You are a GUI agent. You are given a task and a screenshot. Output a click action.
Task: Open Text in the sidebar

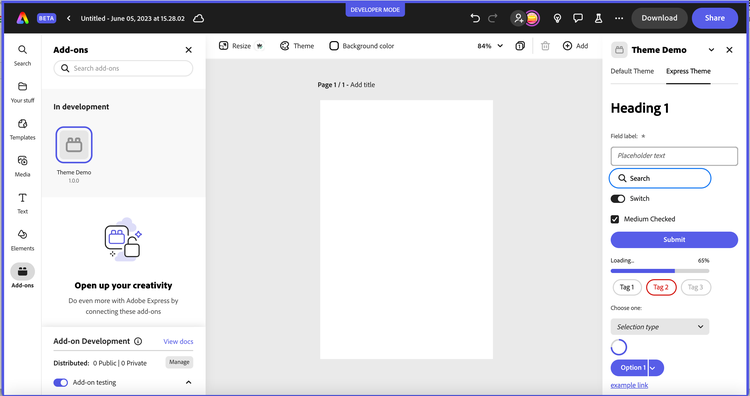tap(22, 203)
